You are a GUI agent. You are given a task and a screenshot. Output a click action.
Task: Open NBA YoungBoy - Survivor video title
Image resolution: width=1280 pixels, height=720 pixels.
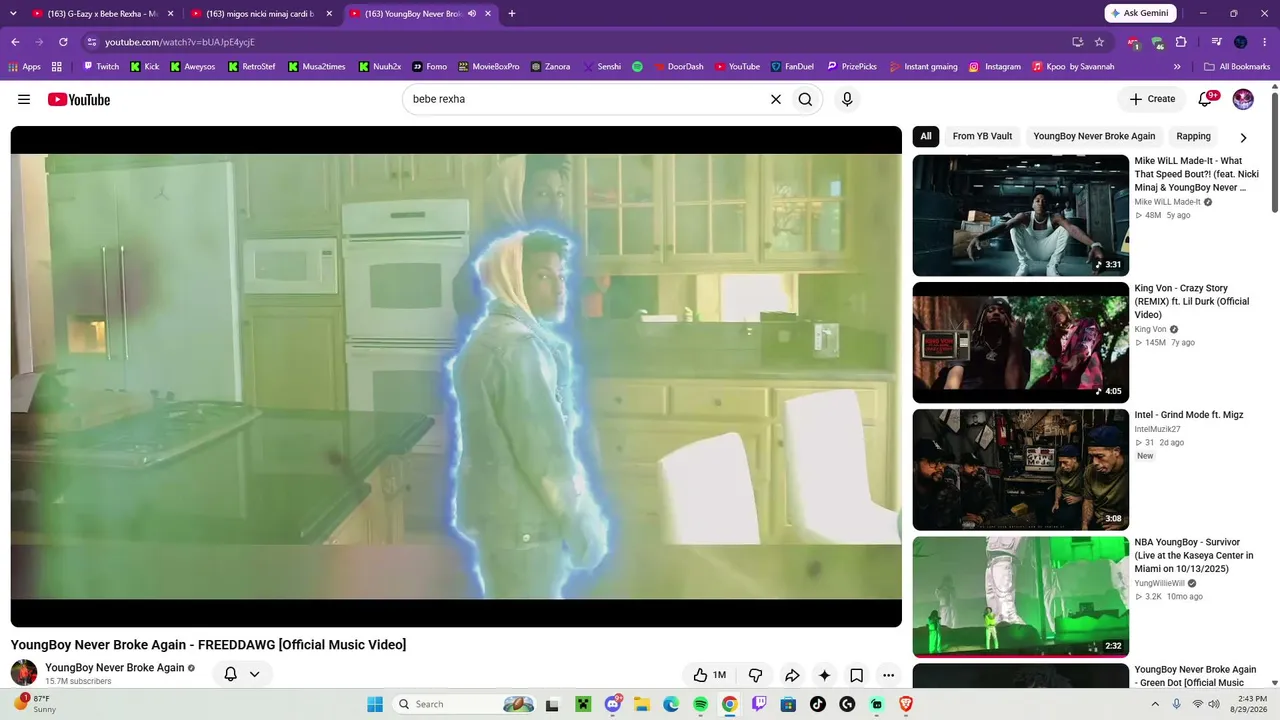1194,555
